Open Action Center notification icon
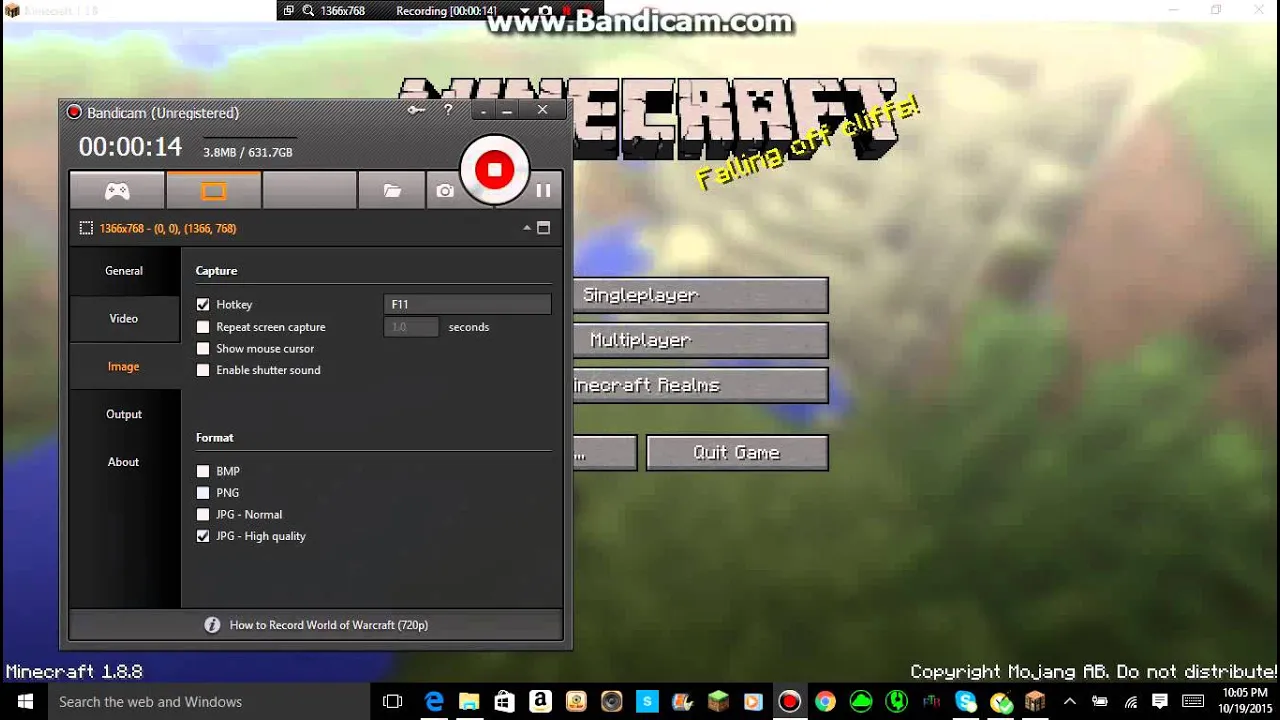The image size is (1280, 720). [1160, 702]
